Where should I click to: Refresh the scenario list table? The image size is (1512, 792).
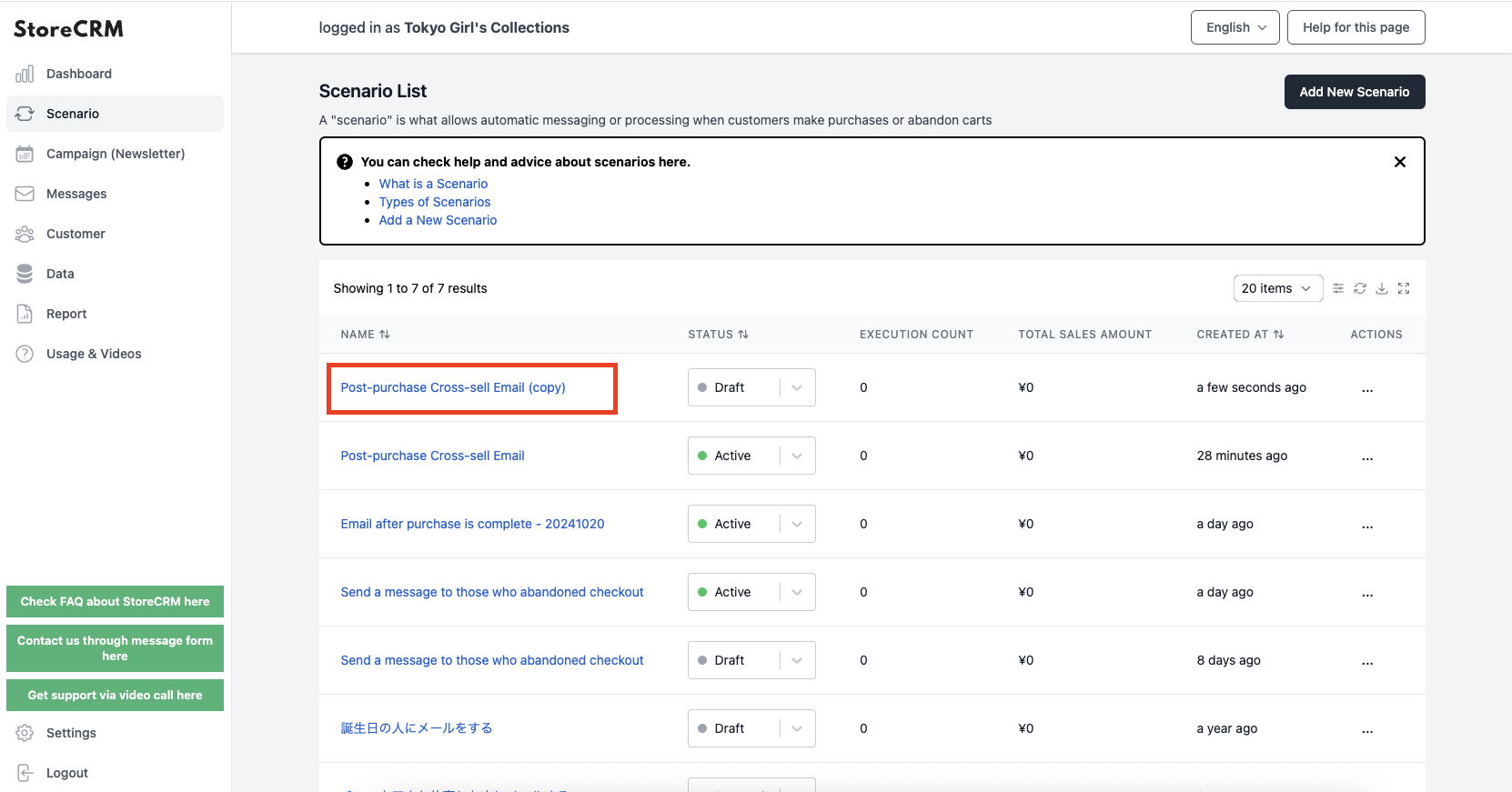[x=1360, y=288]
